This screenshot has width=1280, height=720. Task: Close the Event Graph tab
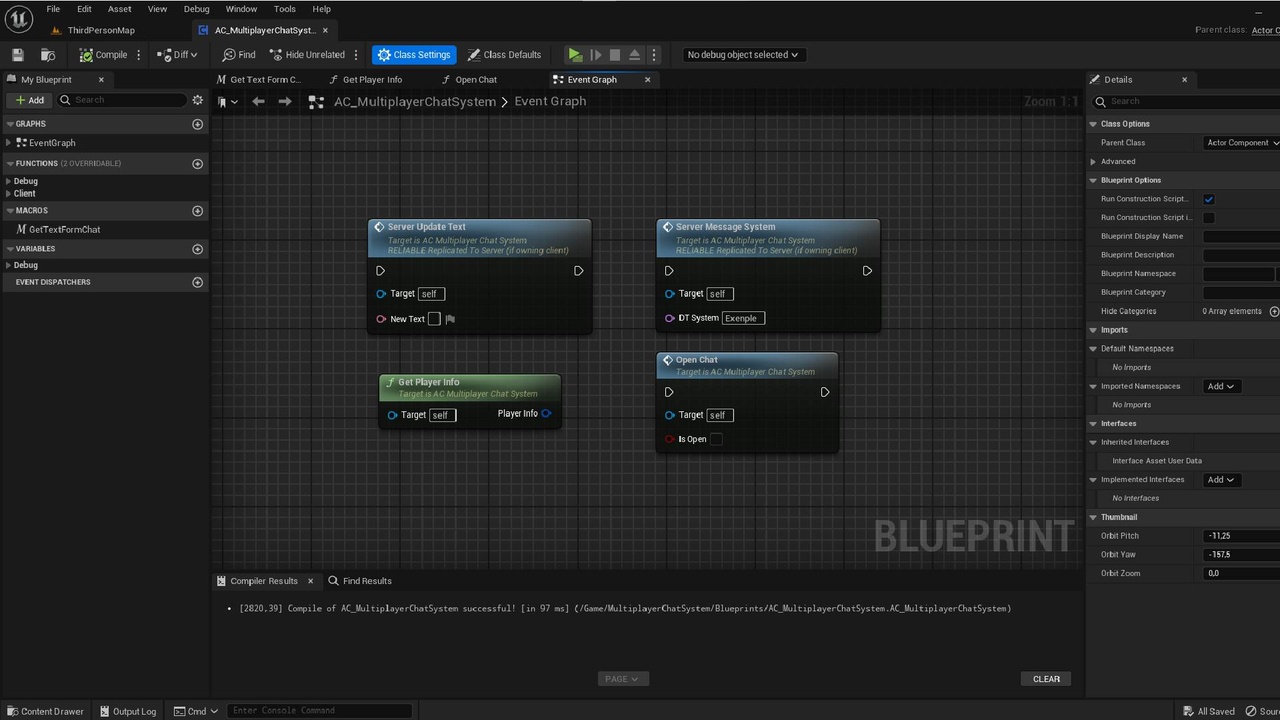click(647, 79)
